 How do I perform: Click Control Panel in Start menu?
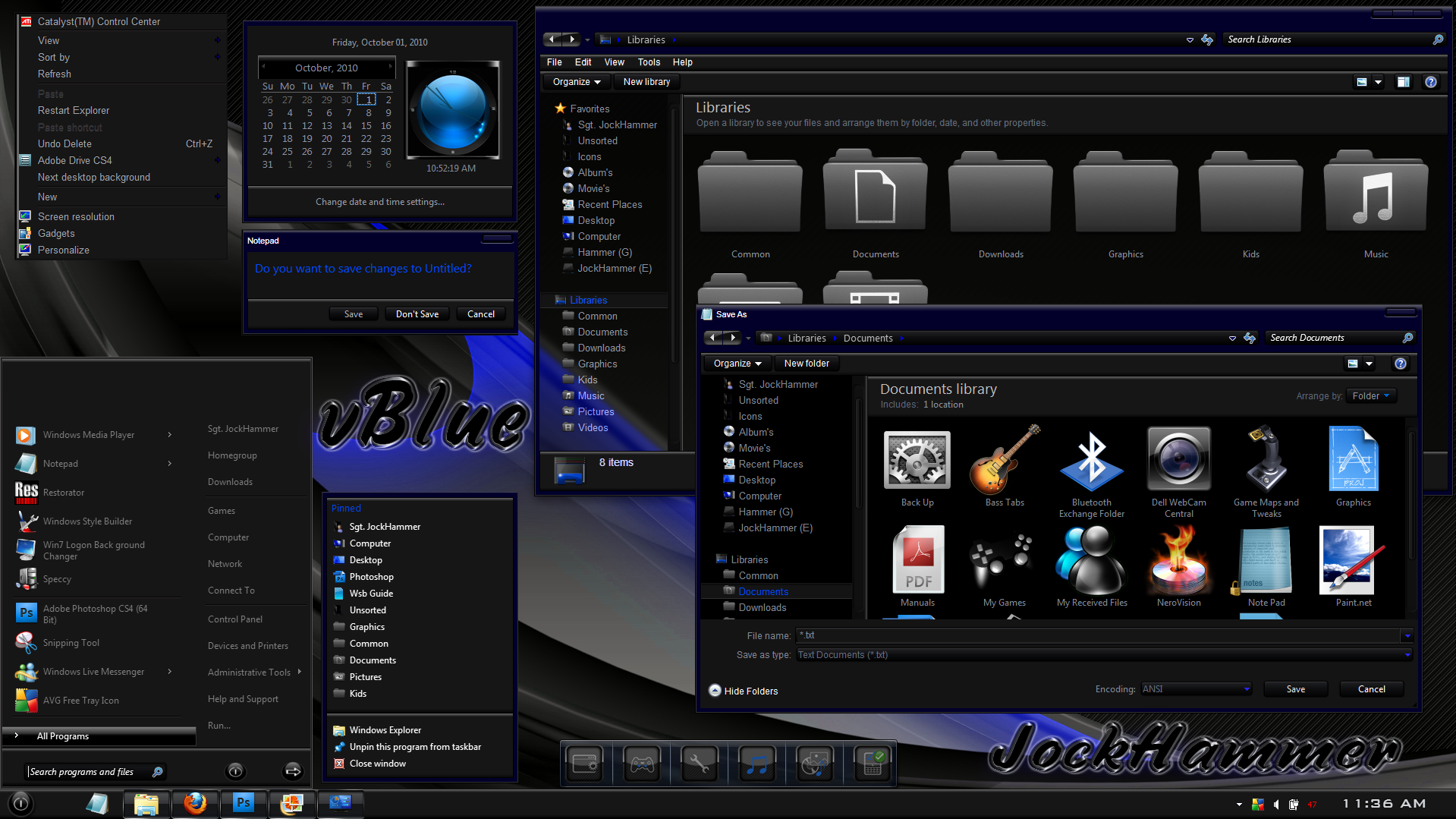point(234,619)
